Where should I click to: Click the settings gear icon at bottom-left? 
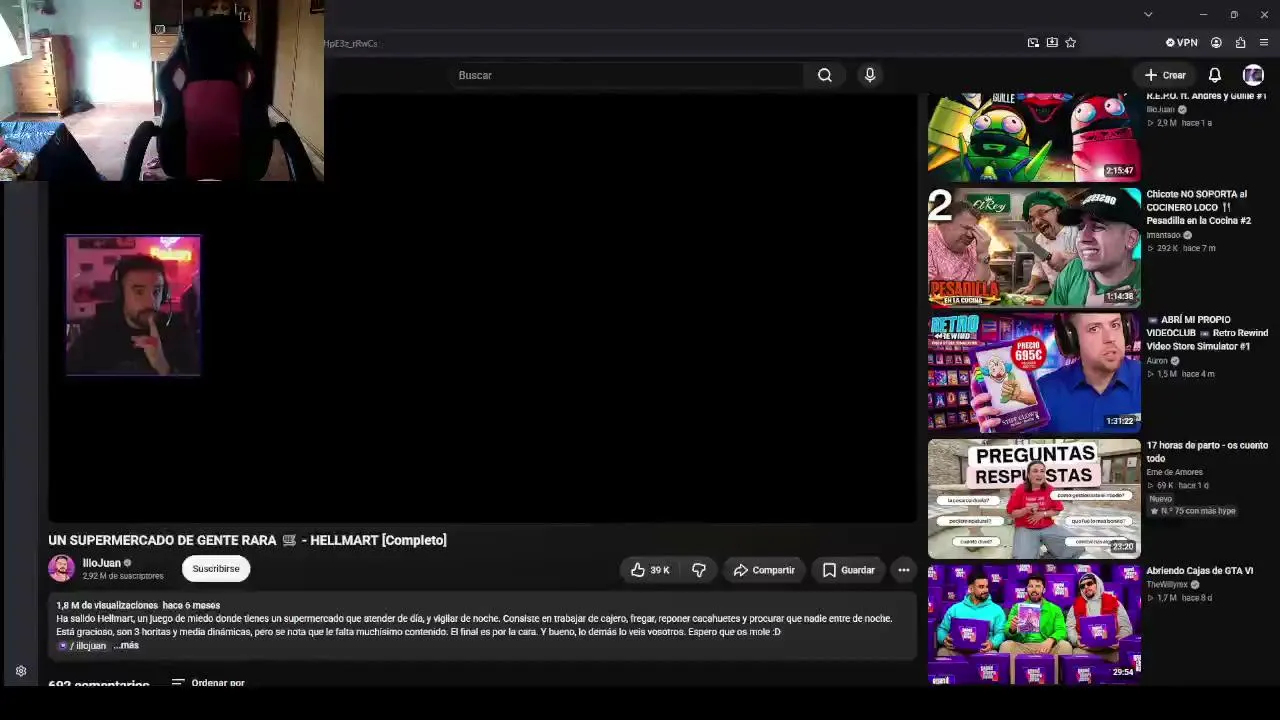point(21,671)
